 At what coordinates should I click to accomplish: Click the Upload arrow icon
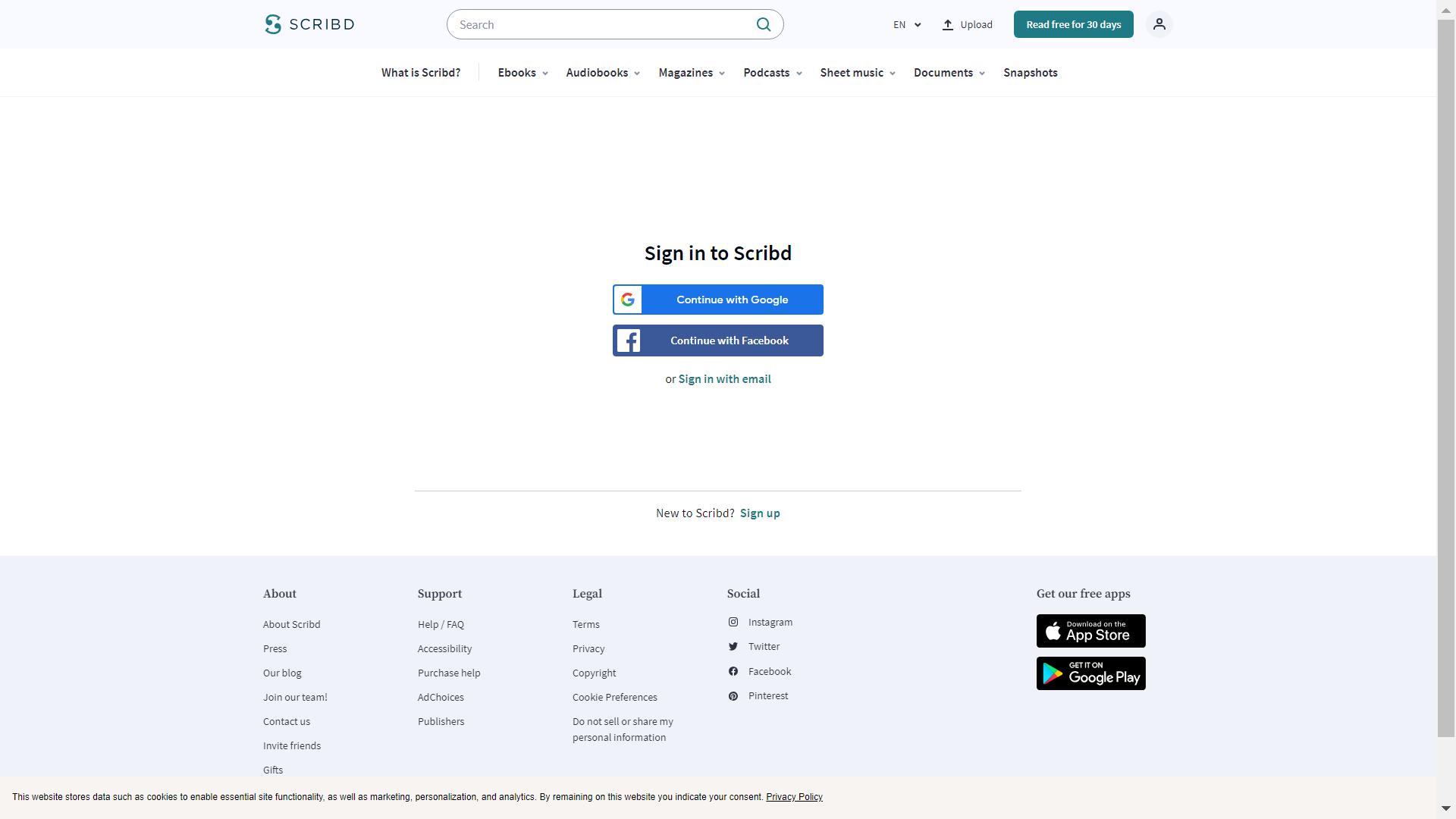click(948, 25)
